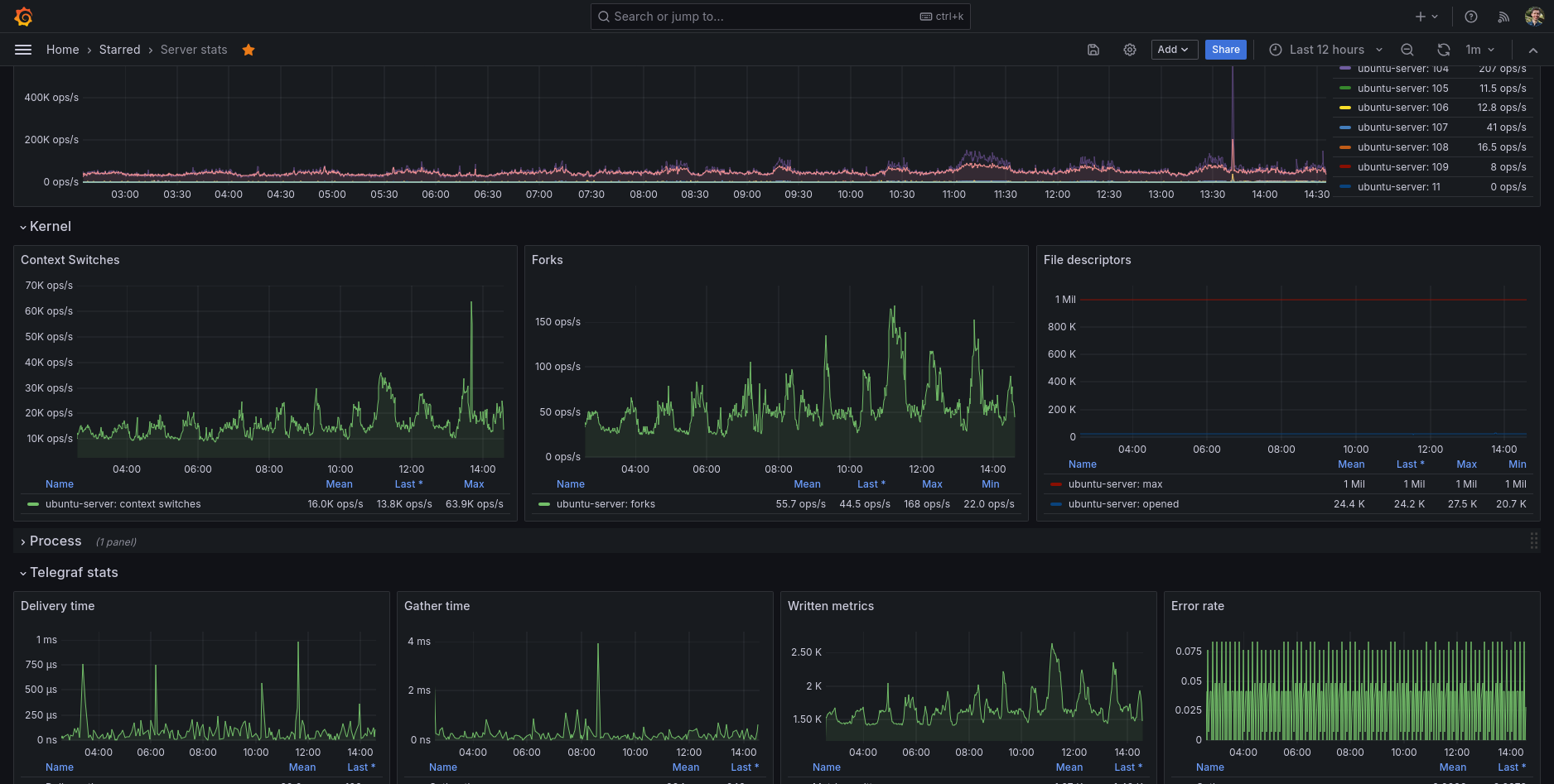This screenshot has width=1554, height=784.
Task: Click the Share button
Action: (1226, 50)
